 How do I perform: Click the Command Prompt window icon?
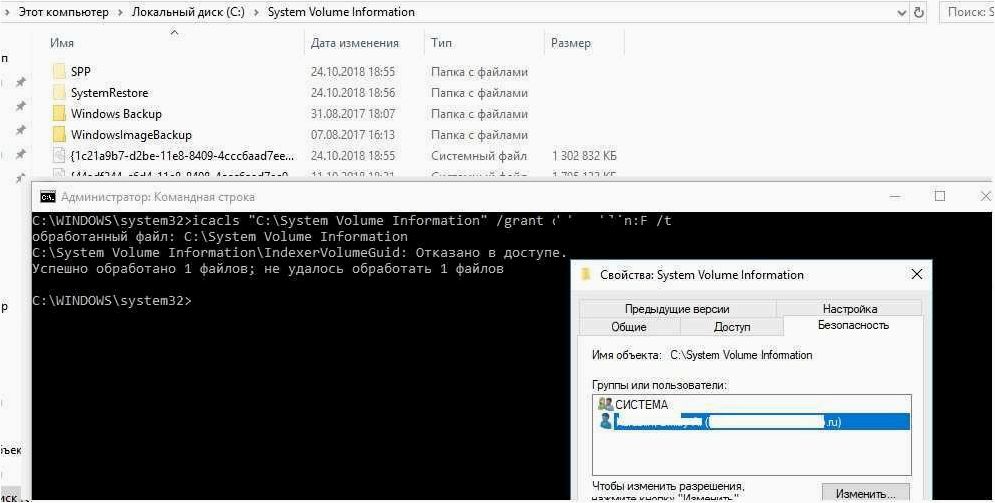coord(47,197)
